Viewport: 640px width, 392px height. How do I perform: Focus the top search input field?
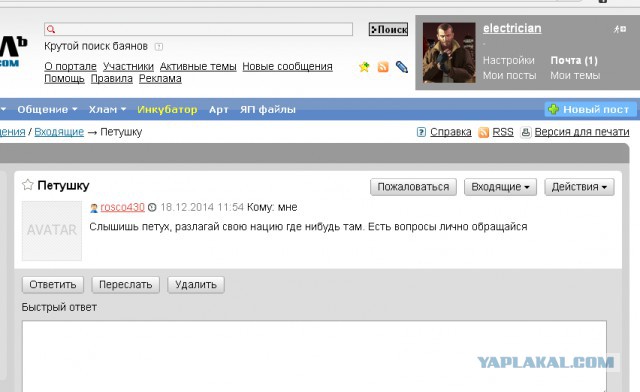pyautogui.click(x=198, y=29)
